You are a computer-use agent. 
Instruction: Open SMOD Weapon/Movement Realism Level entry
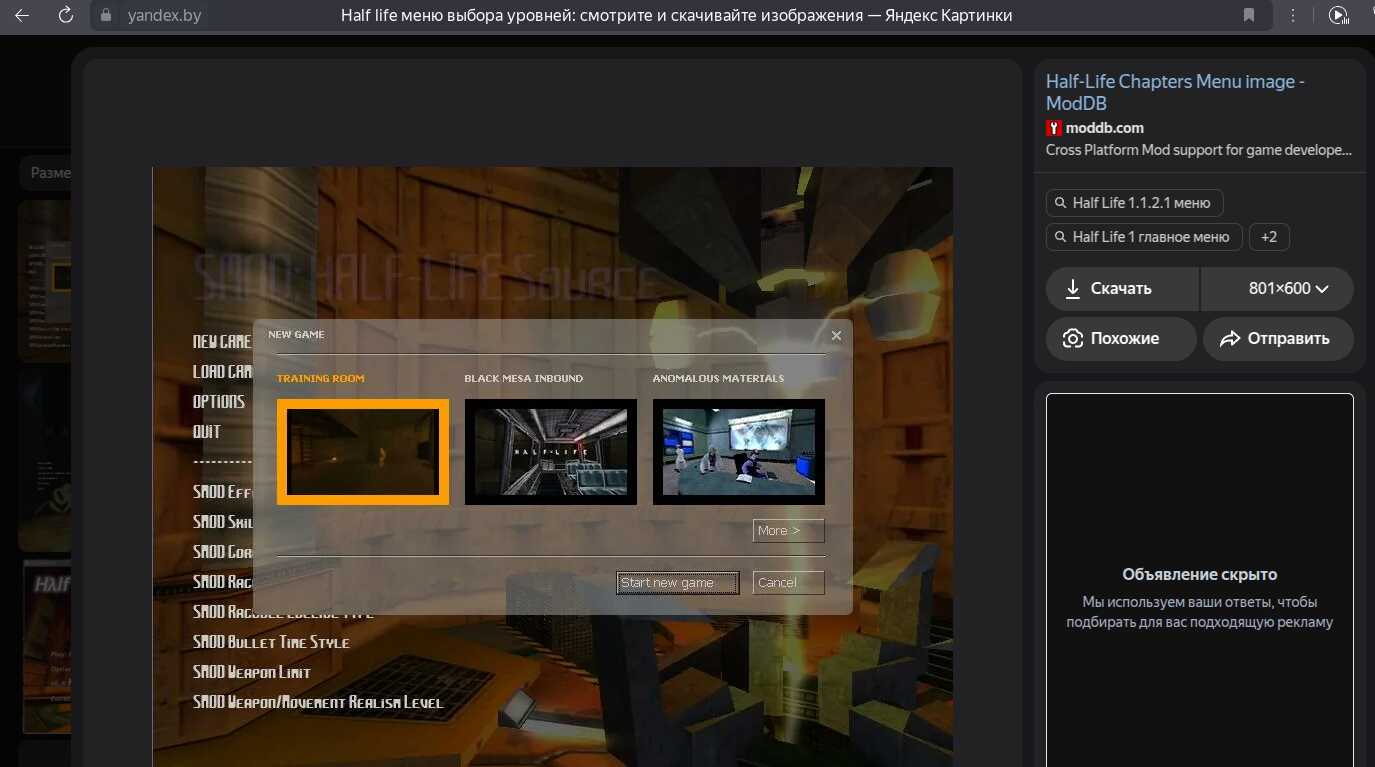tap(318, 702)
